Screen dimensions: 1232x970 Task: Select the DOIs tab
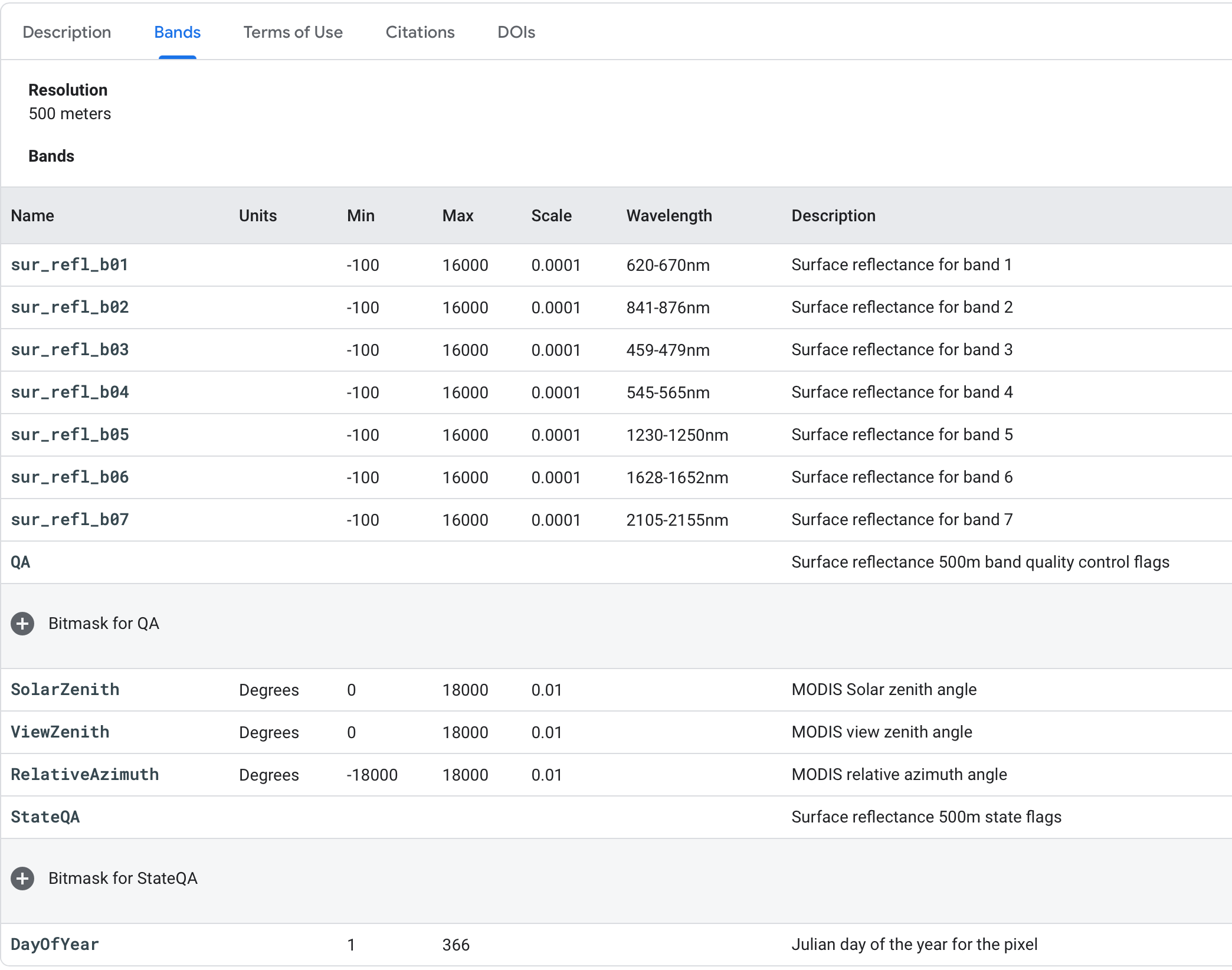(516, 32)
